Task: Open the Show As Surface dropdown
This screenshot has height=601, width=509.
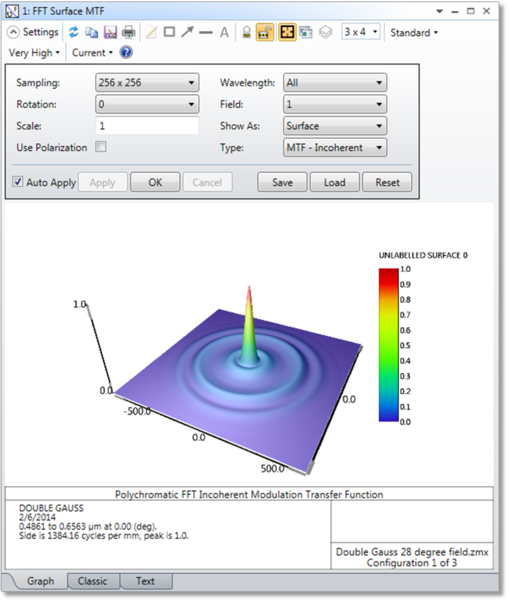Action: (335, 126)
